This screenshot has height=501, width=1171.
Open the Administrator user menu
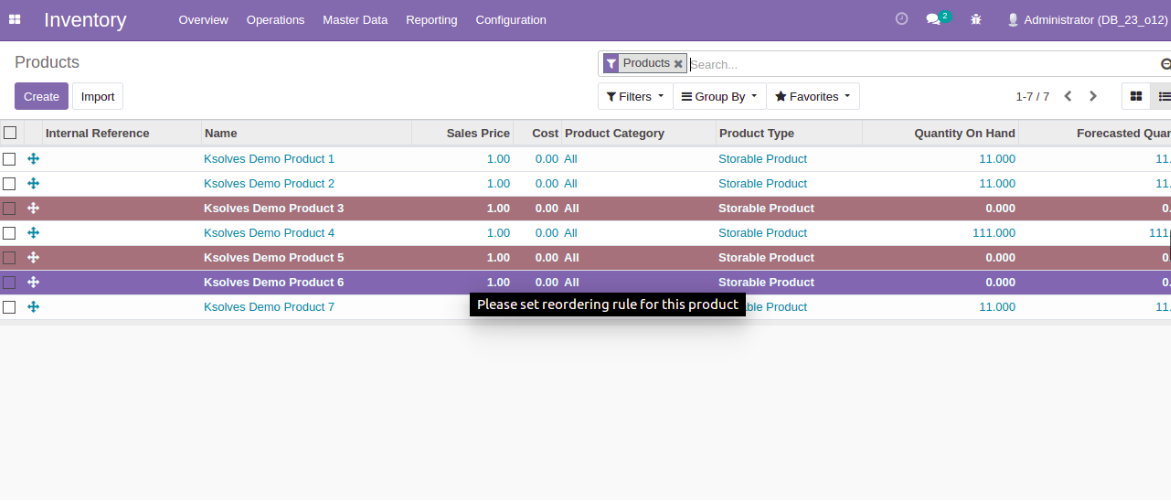coord(1090,20)
